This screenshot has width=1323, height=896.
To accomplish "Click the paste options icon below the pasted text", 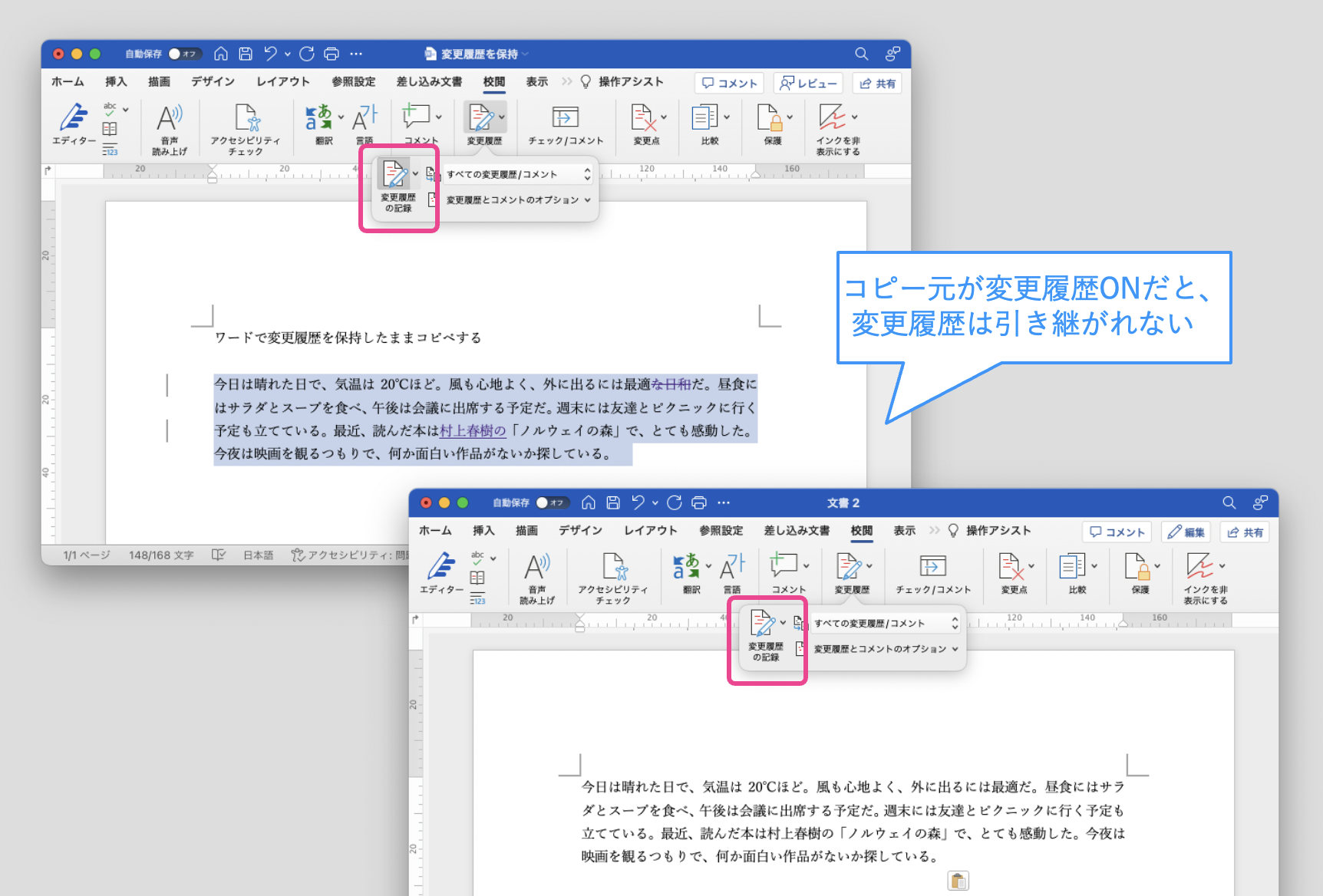I will (958, 881).
